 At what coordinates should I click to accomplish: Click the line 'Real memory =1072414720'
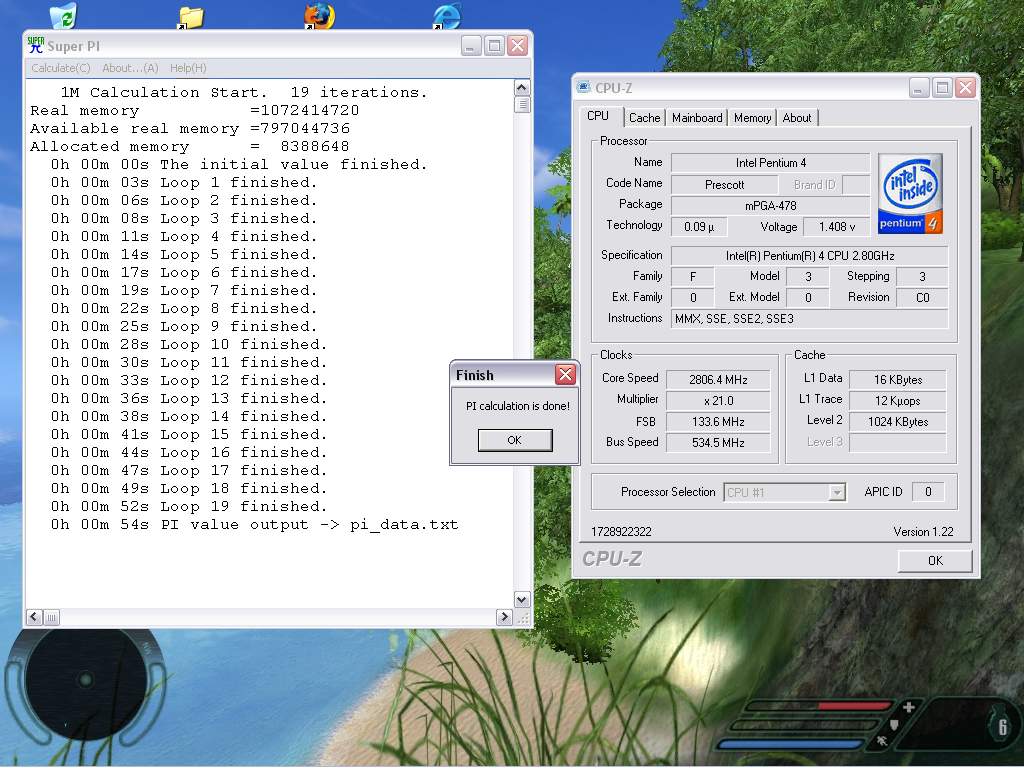195,110
